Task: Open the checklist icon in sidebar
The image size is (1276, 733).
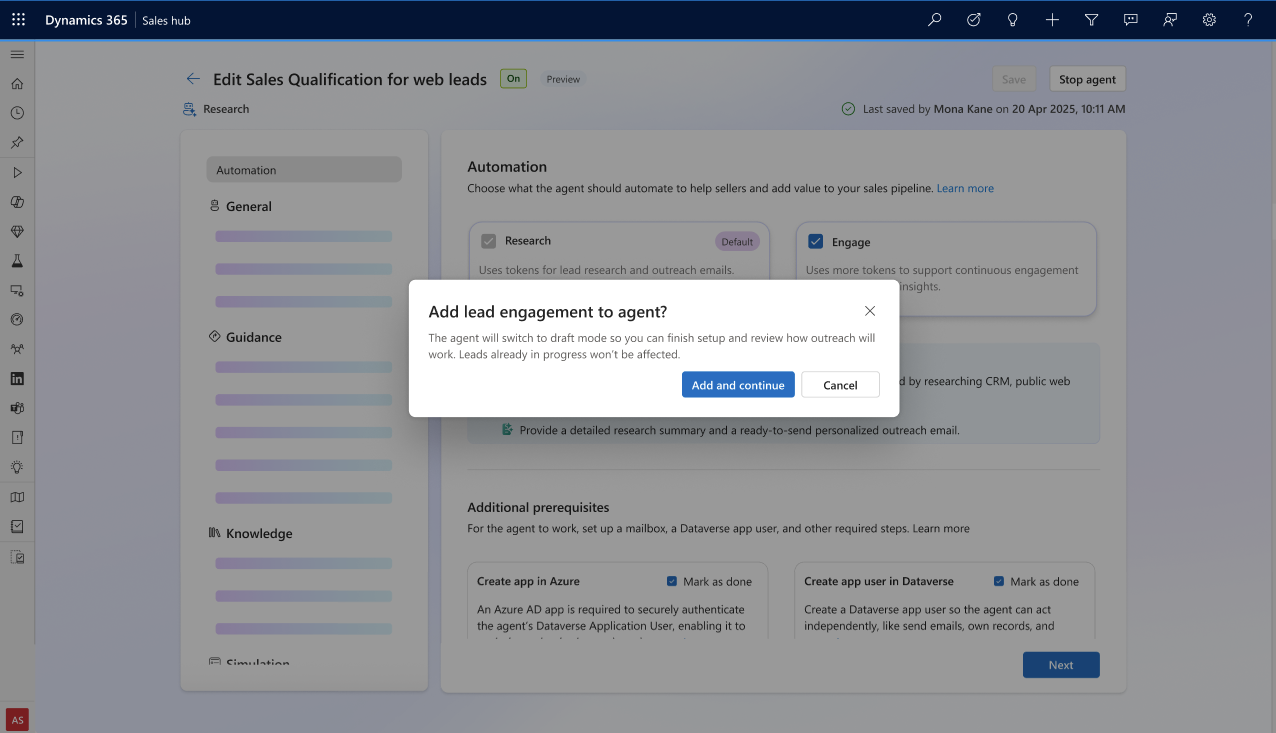Action: (x=17, y=526)
